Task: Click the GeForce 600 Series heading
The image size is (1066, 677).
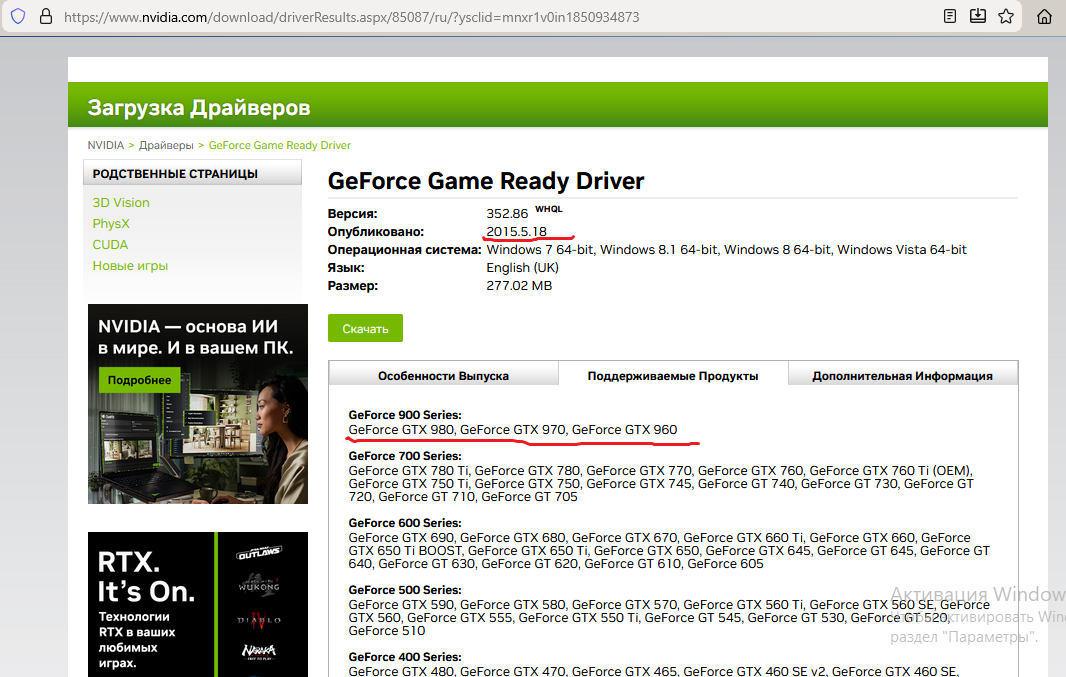Action: [405, 523]
